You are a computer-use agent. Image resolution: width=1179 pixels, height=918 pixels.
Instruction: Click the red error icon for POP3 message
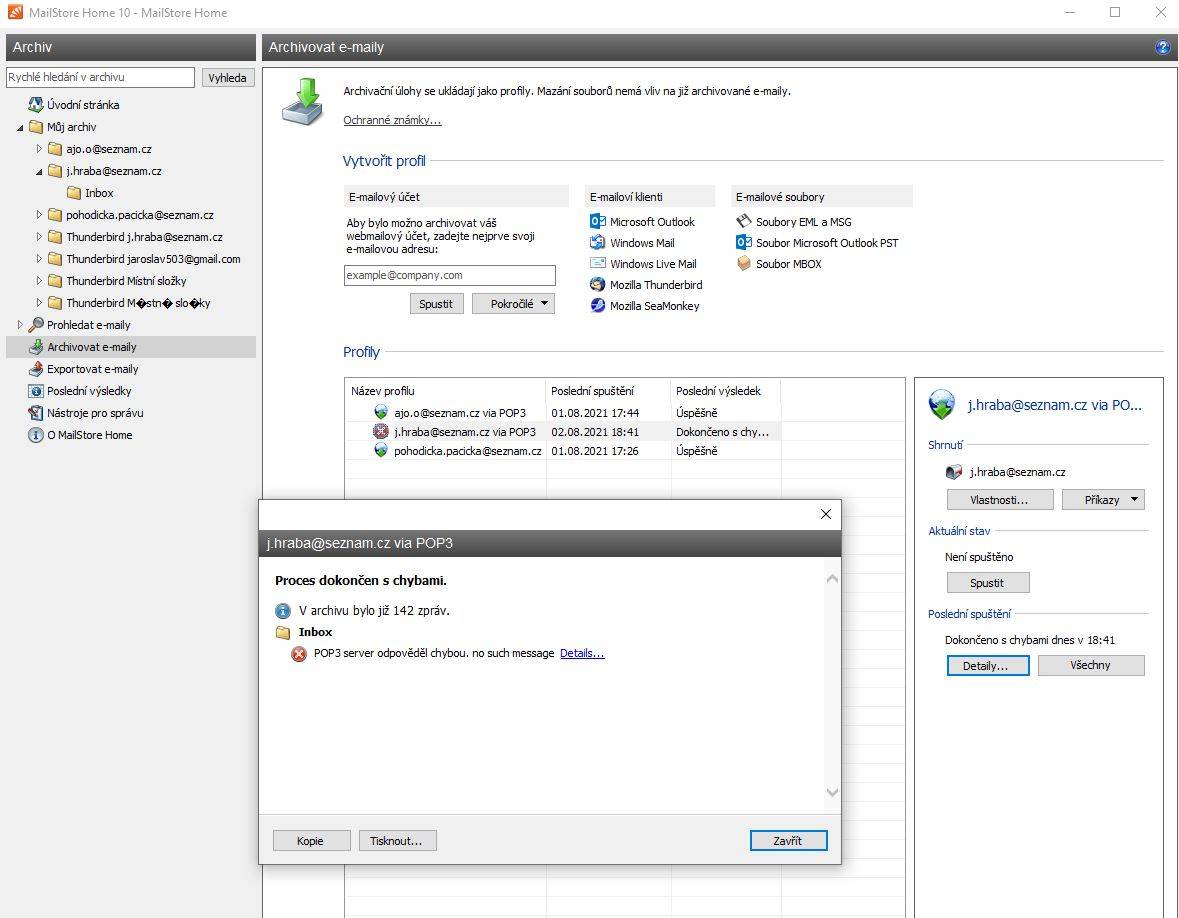pos(299,653)
